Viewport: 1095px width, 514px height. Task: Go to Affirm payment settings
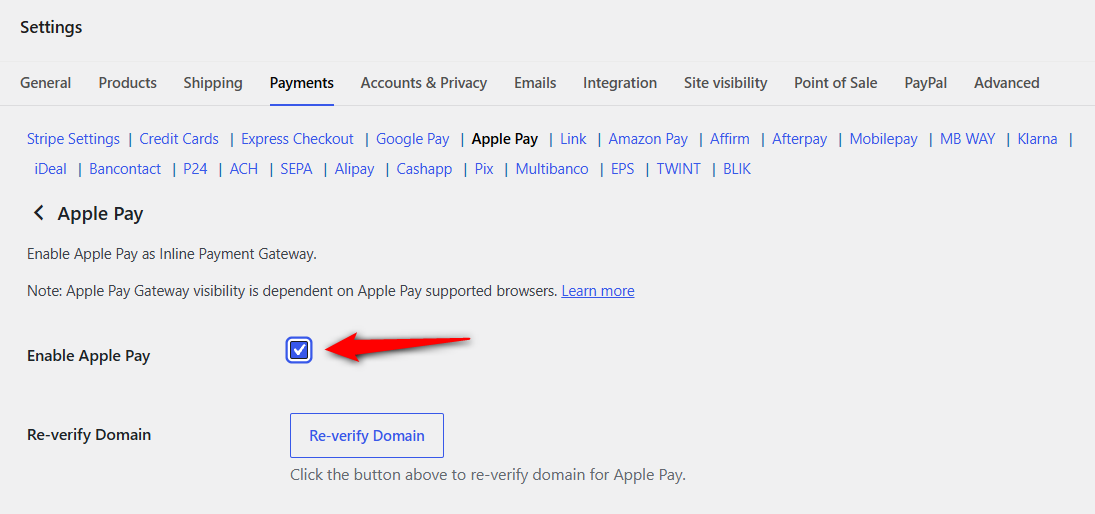(730, 139)
